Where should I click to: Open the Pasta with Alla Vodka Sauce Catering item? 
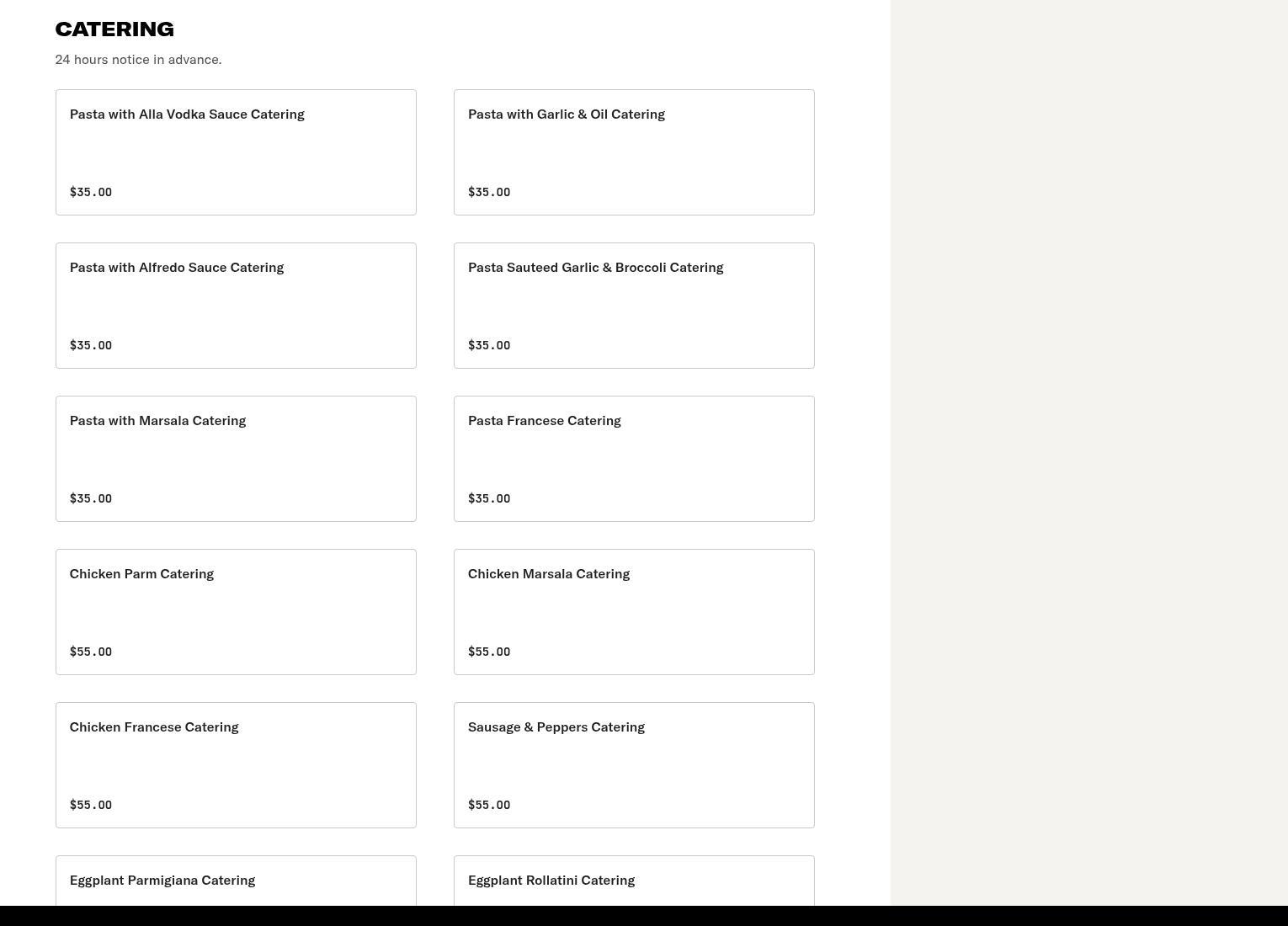pyautogui.click(x=236, y=152)
